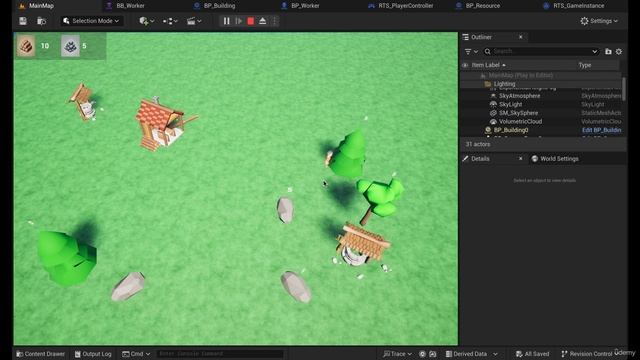
Task: Click the 31 actors status text
Action: click(x=478, y=144)
